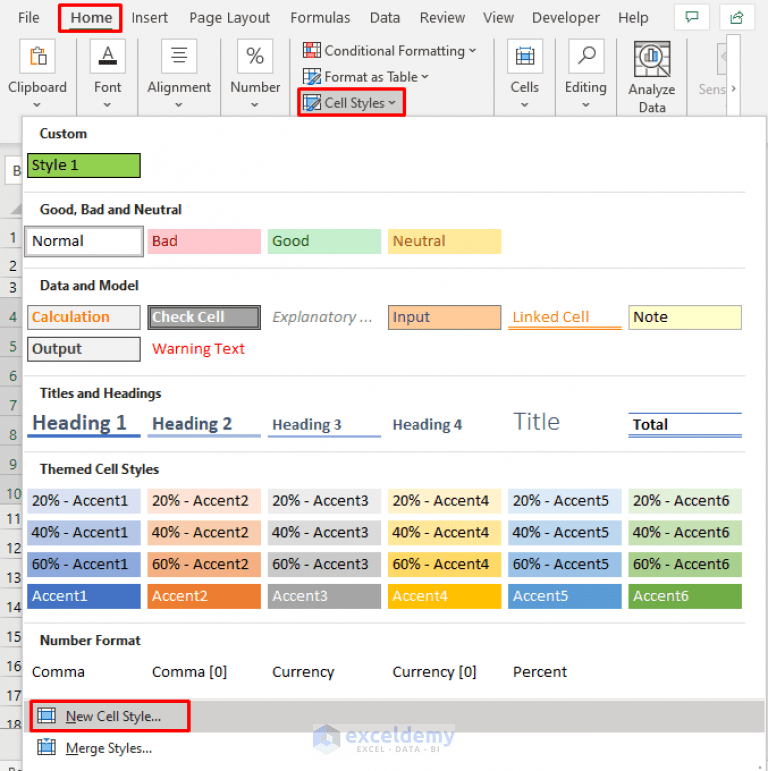Apply 20% - Accent1 themed style
The width and height of the screenshot is (768, 771).
click(84, 501)
